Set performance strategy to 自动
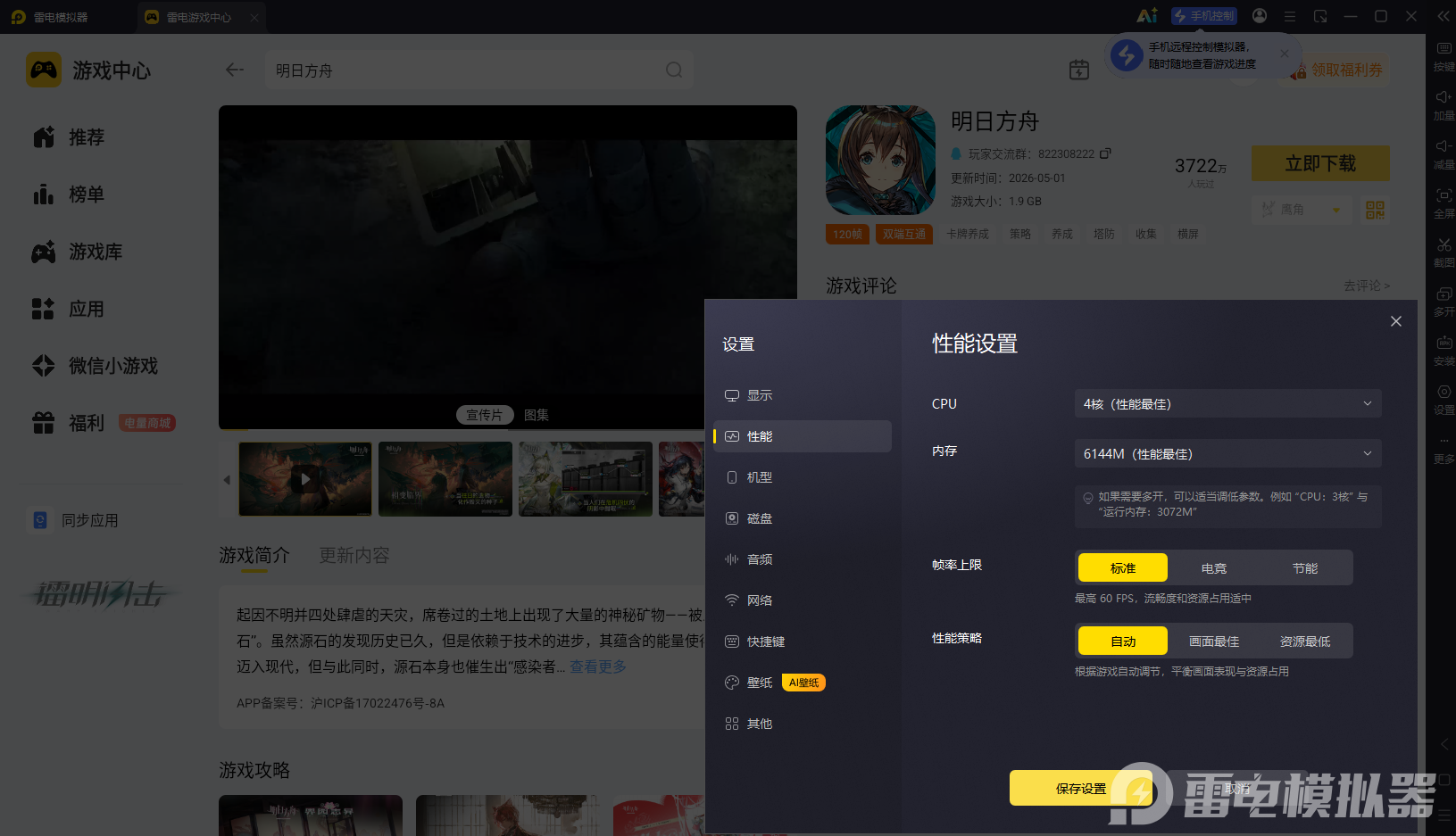 [1123, 641]
